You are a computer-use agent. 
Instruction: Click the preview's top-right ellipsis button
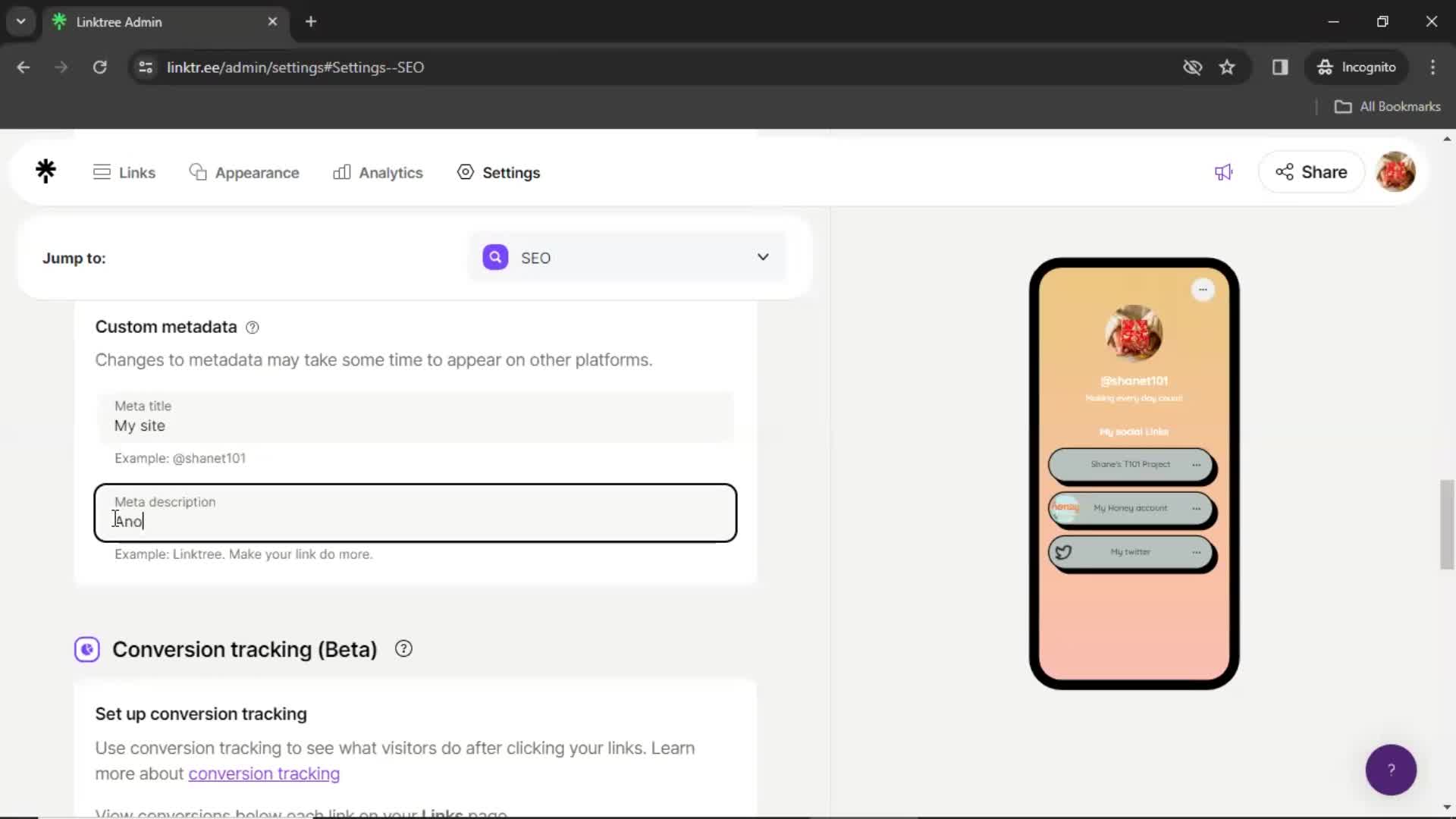tap(1203, 290)
